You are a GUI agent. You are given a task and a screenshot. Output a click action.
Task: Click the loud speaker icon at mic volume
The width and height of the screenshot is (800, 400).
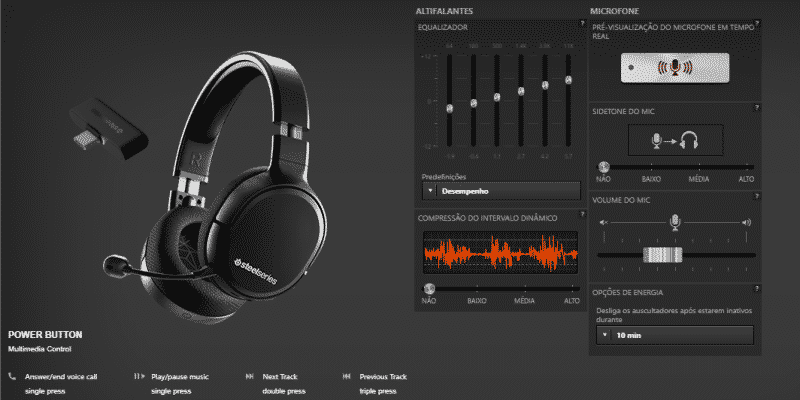tap(747, 222)
